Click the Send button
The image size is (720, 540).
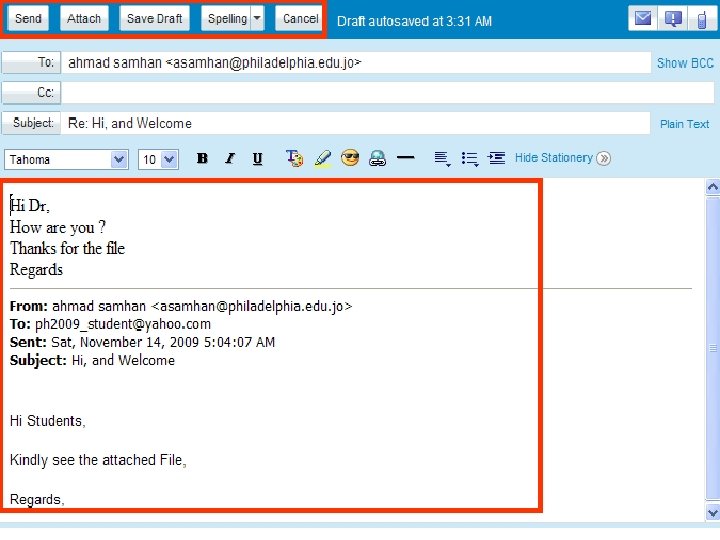[x=28, y=19]
